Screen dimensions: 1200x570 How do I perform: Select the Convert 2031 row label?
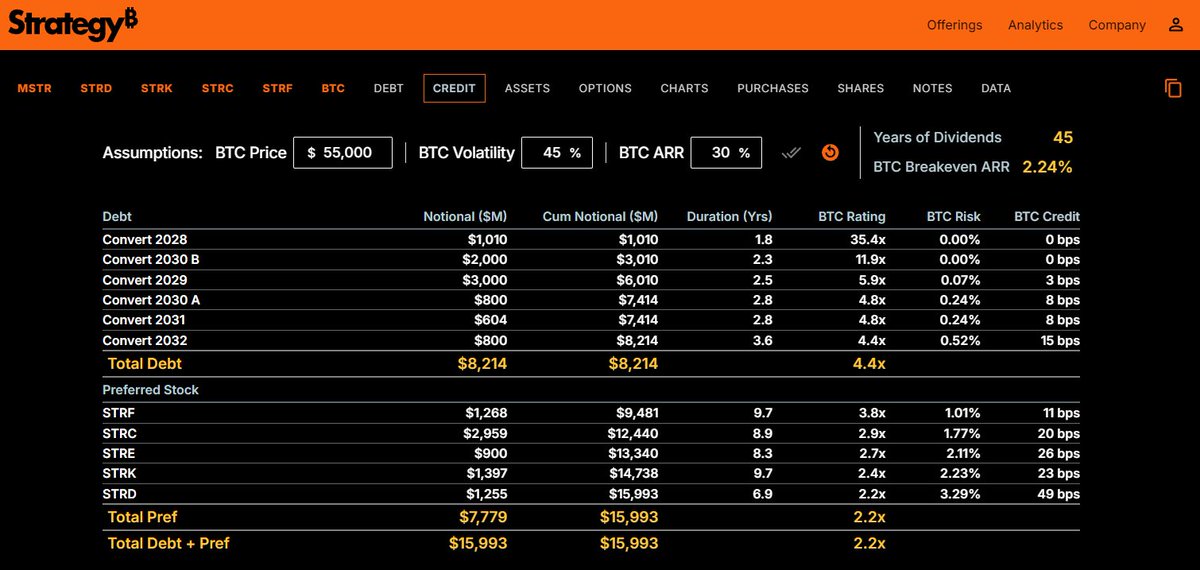[144, 320]
